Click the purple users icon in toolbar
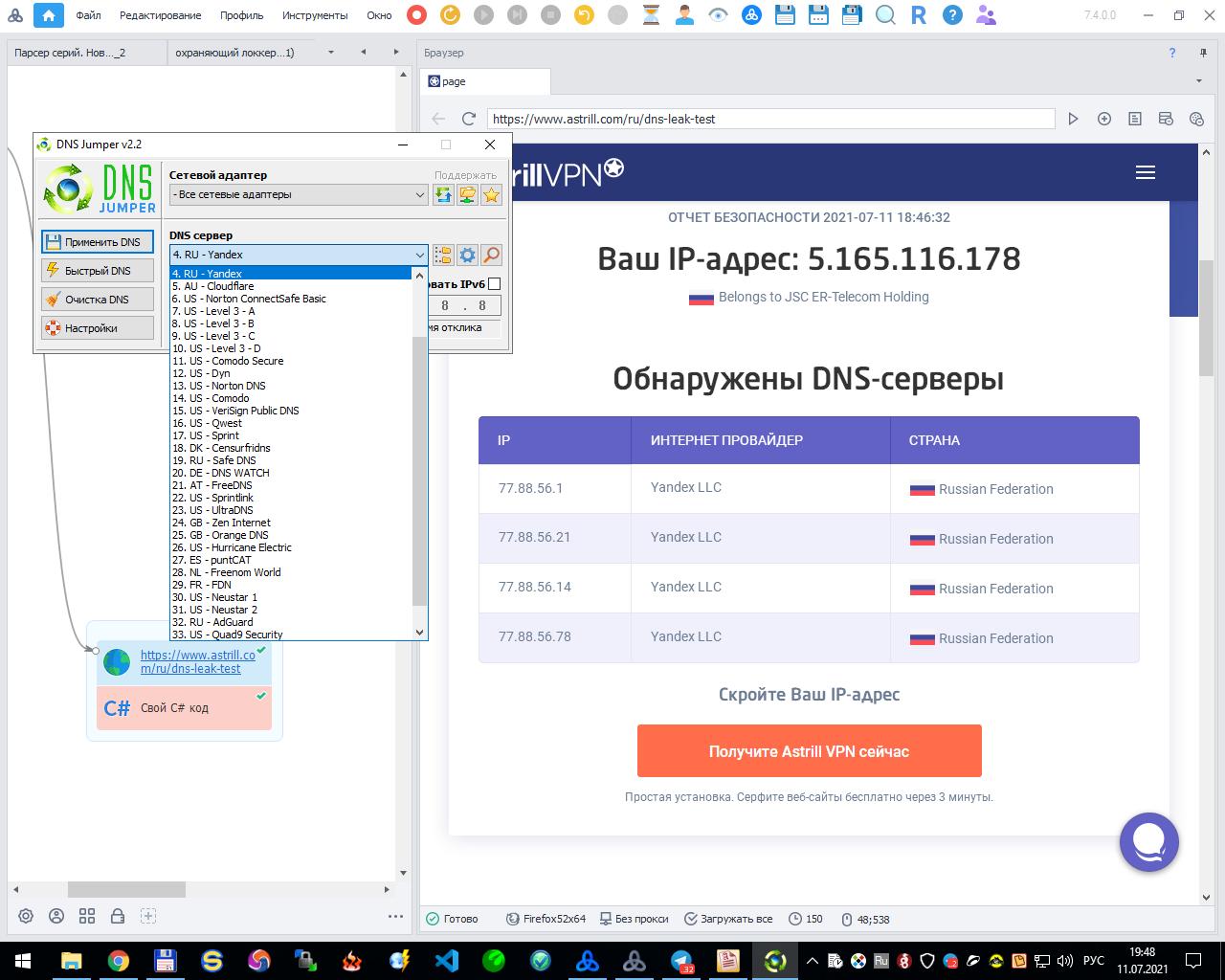This screenshot has width=1225, height=980. (986, 14)
